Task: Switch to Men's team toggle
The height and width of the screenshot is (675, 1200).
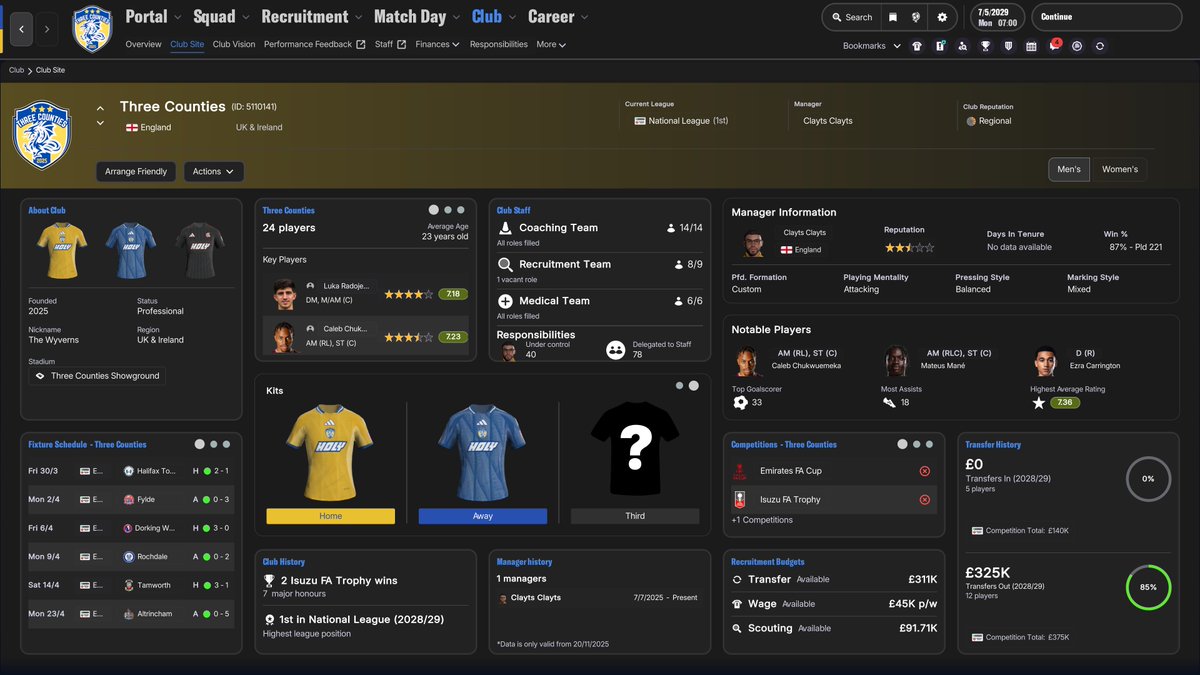Action: tap(1069, 169)
